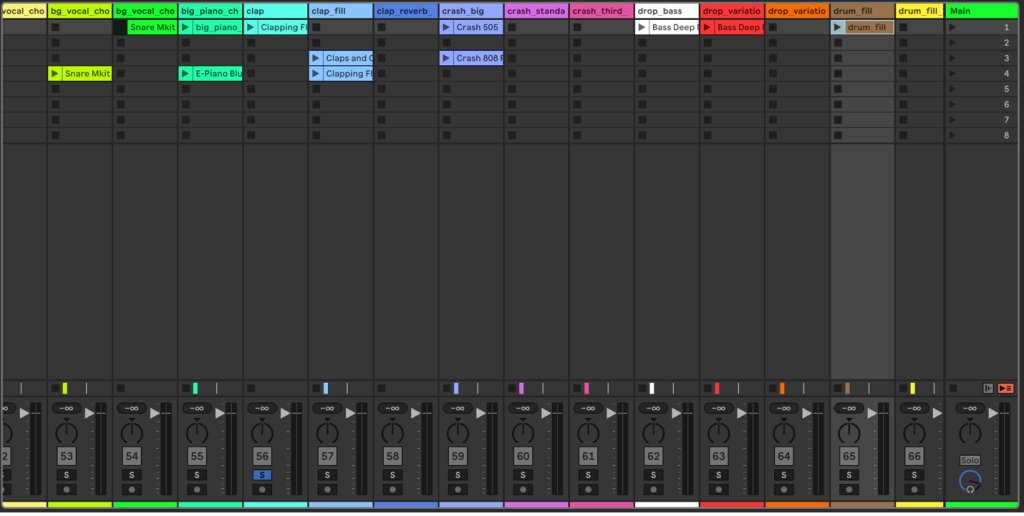Select the big_piano_ch track header
Viewport: 1024px width, 516px height.
point(210,11)
